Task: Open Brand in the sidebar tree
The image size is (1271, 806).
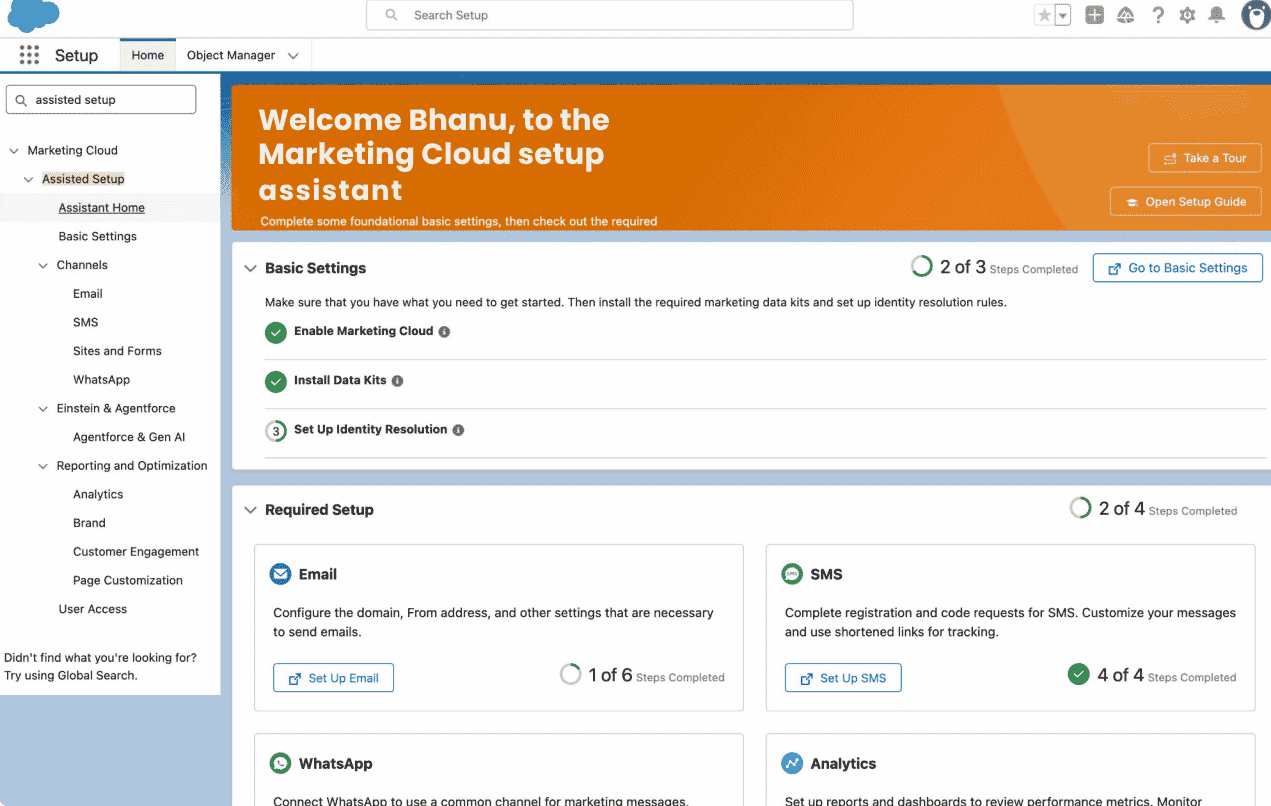Action: [x=89, y=523]
